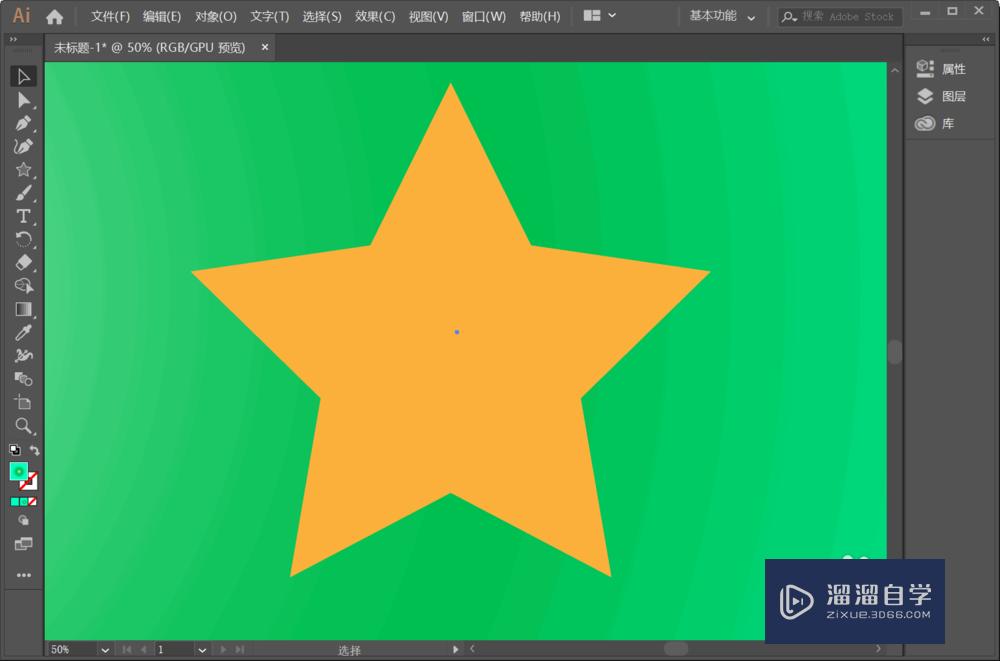Open the 视图(V) menu
Screen dimensions: 1000x661
[x=428, y=17]
